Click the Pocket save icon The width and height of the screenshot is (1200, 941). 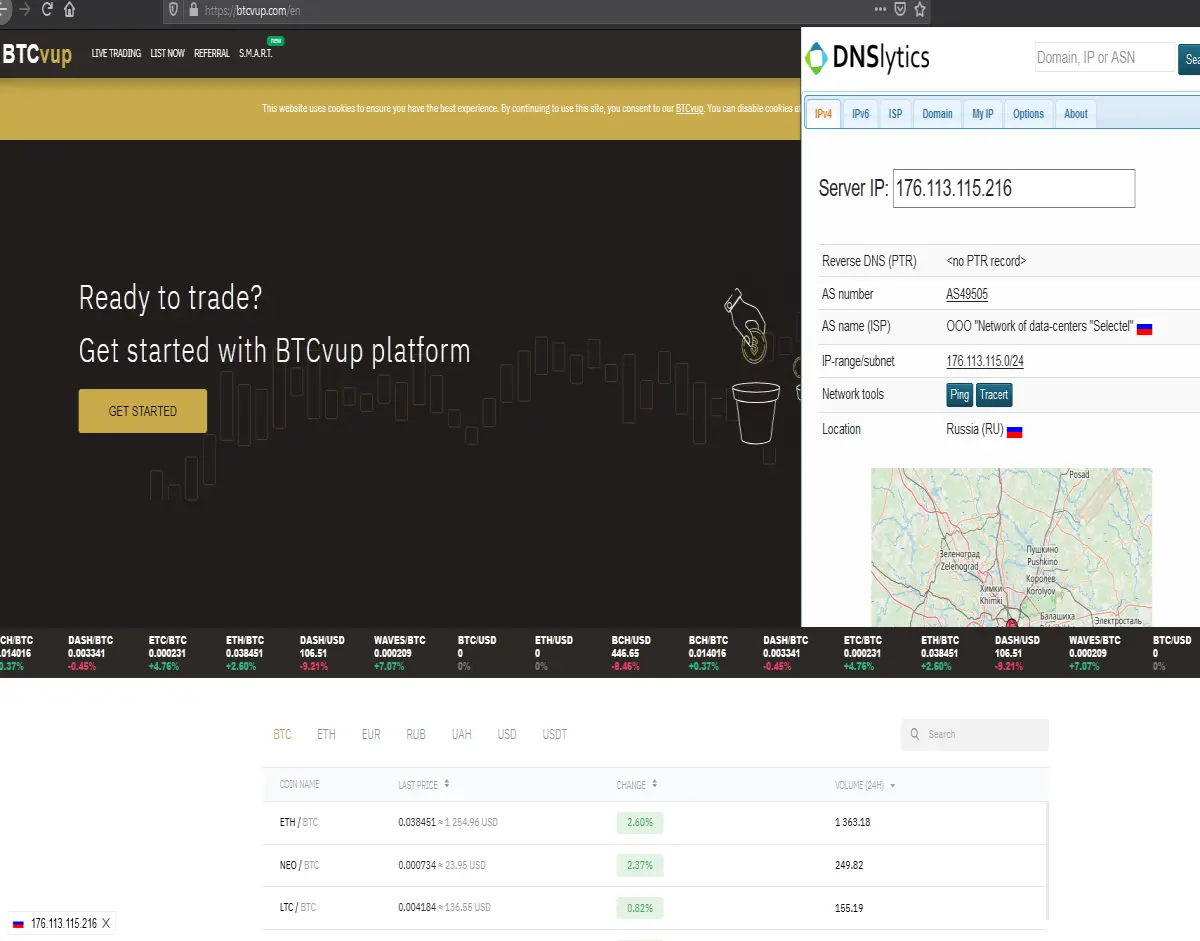coord(900,9)
